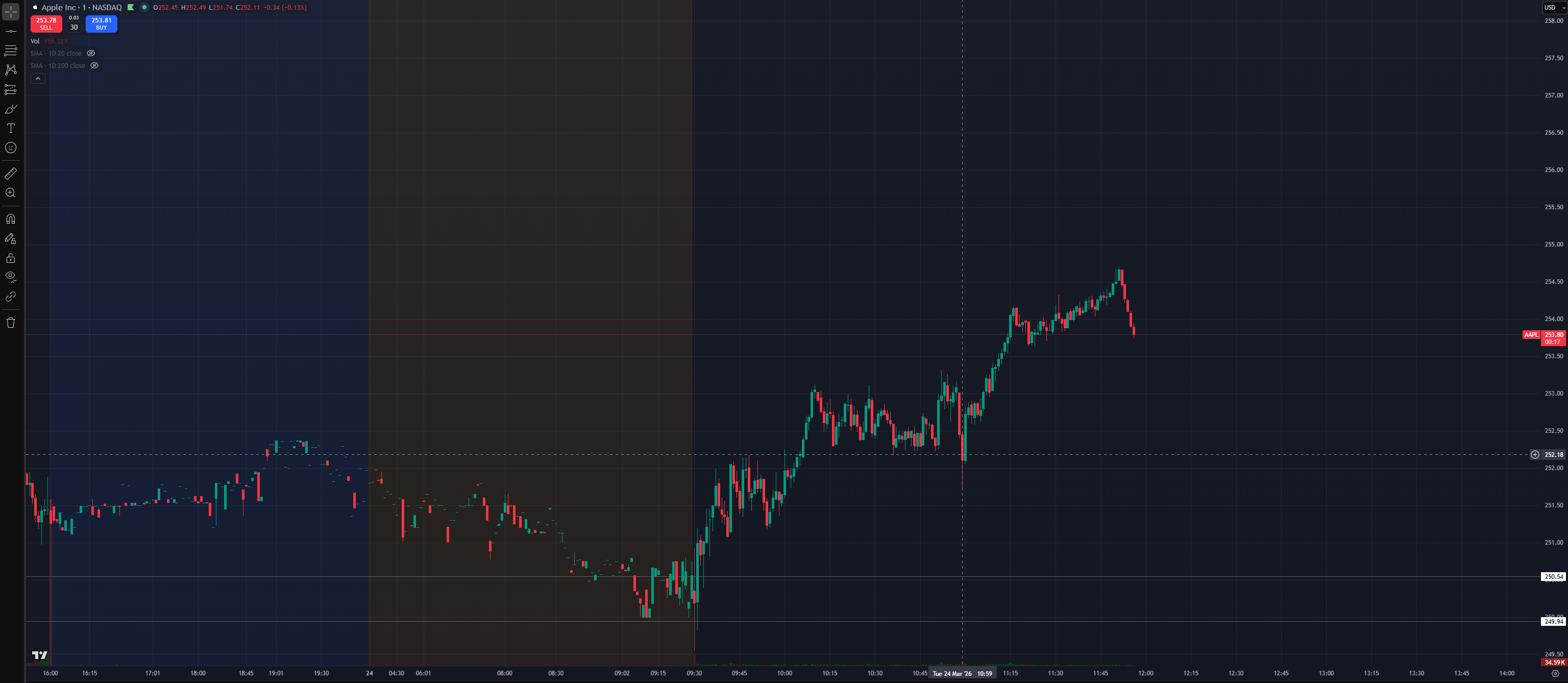Click the order quantity 30 field
This screenshot has width=1568, height=683.
(73, 28)
